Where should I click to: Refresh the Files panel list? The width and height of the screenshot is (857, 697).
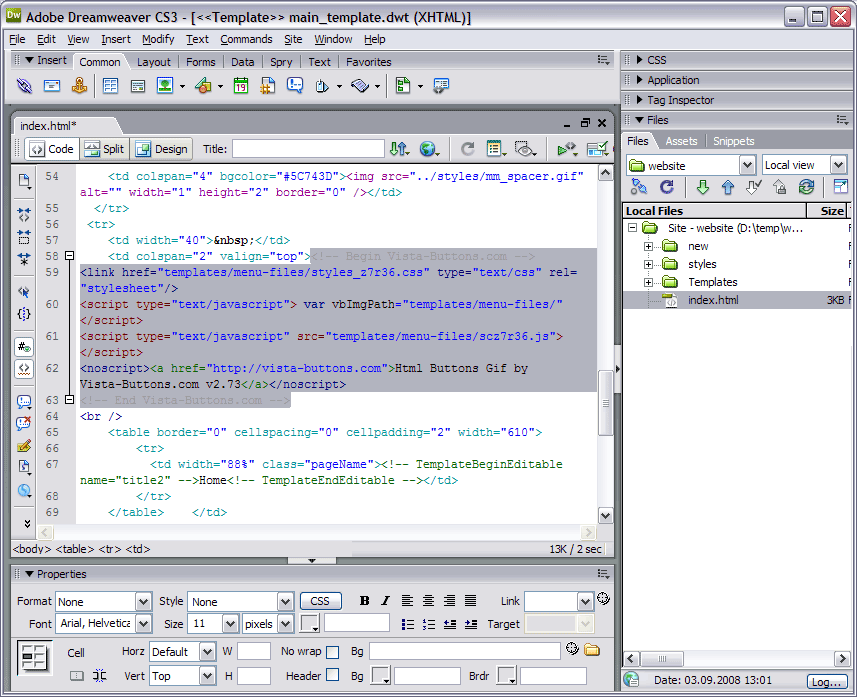[x=667, y=188]
